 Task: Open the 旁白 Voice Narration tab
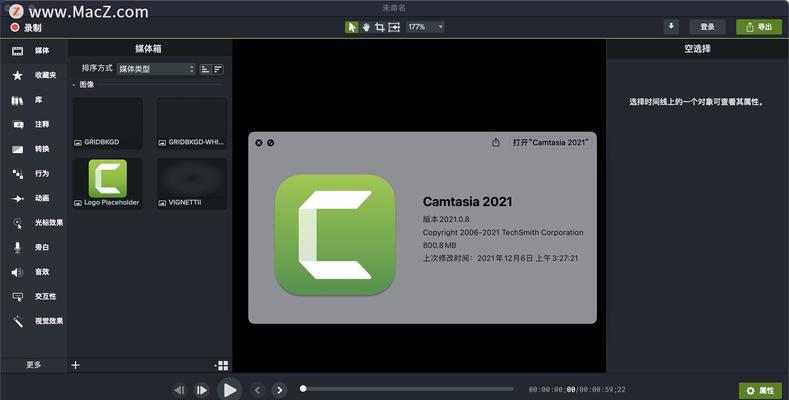[x=33, y=247]
